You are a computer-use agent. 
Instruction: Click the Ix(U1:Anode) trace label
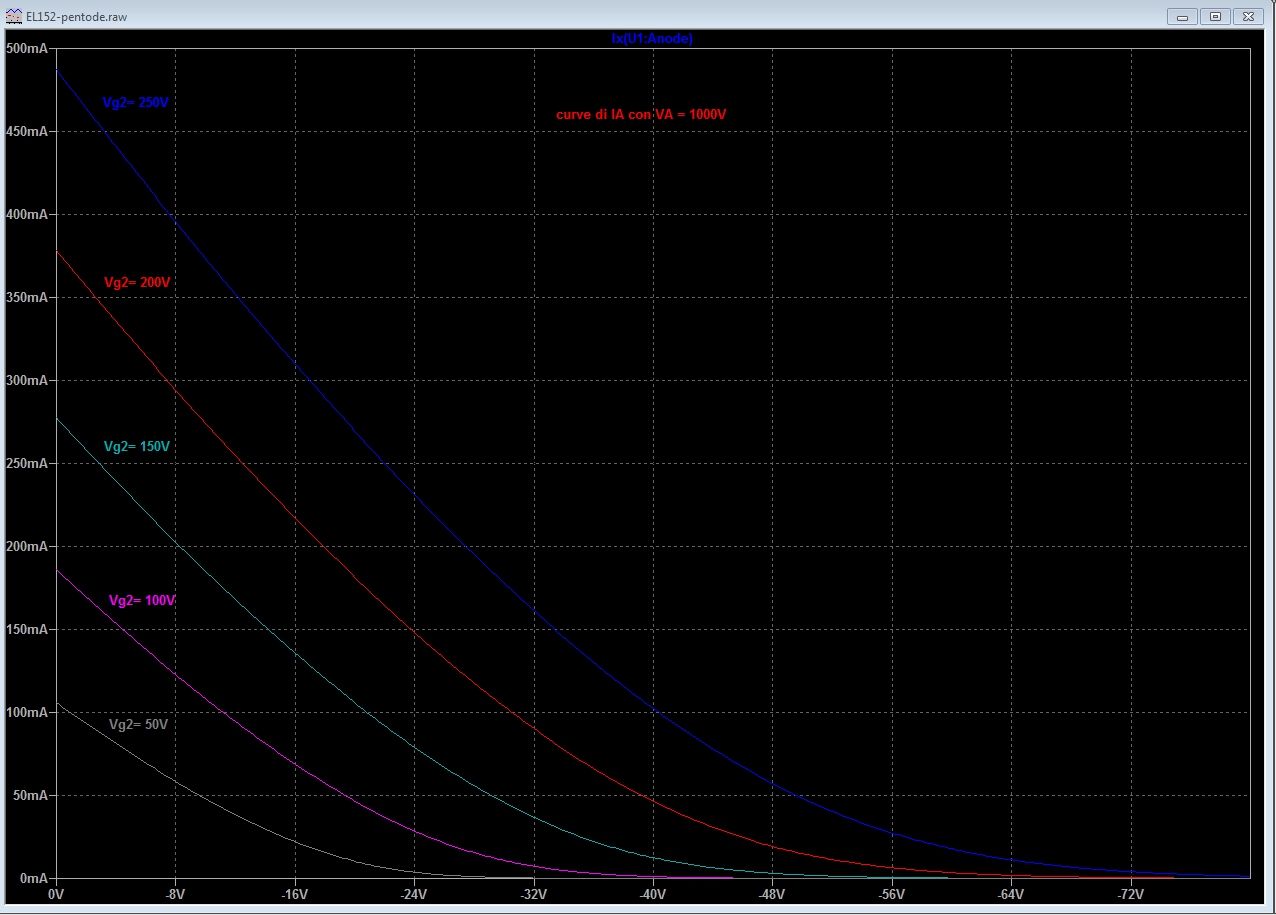point(652,39)
